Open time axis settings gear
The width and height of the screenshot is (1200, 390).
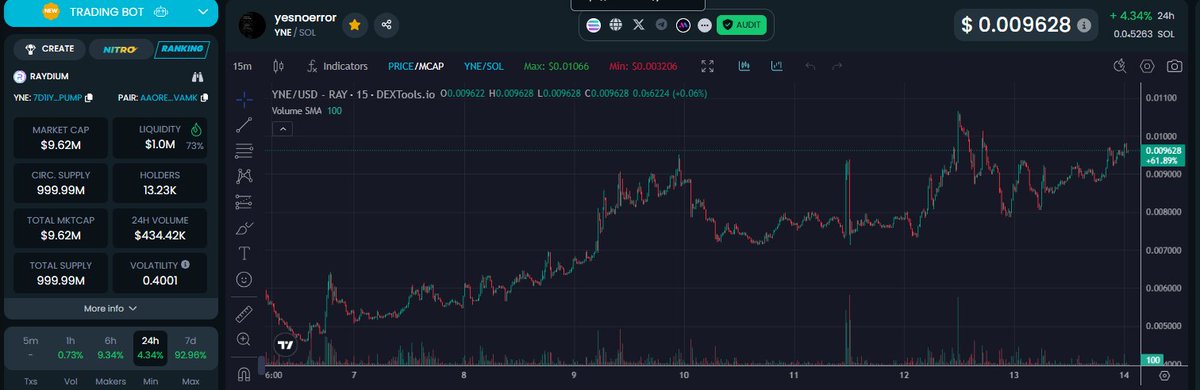point(1163,375)
